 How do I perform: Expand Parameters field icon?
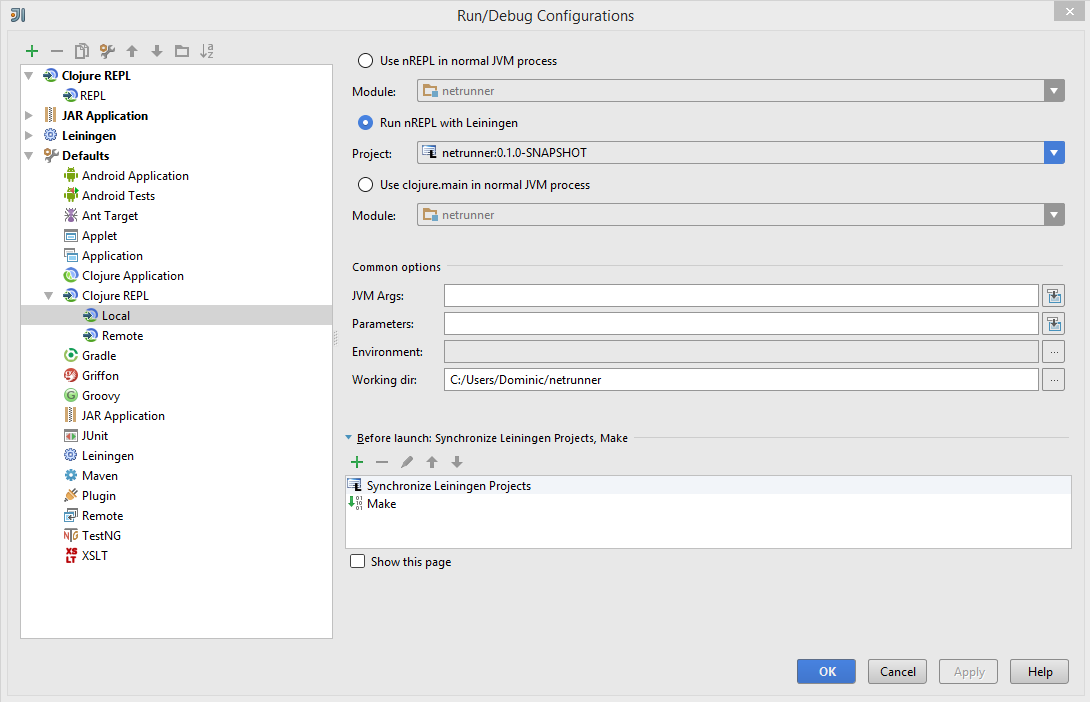pyautogui.click(x=1054, y=324)
